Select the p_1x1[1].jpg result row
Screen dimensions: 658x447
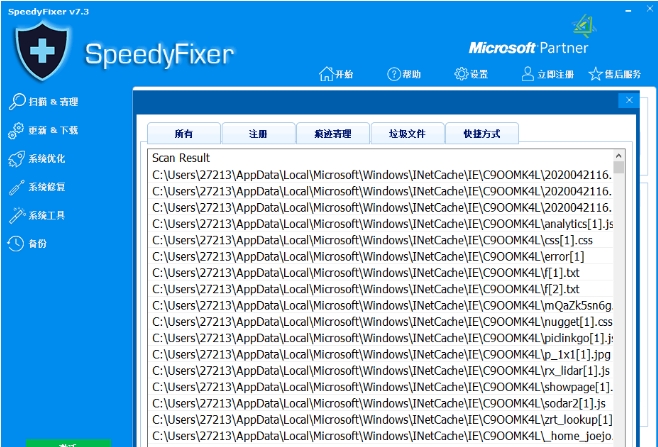pyautogui.click(x=381, y=354)
